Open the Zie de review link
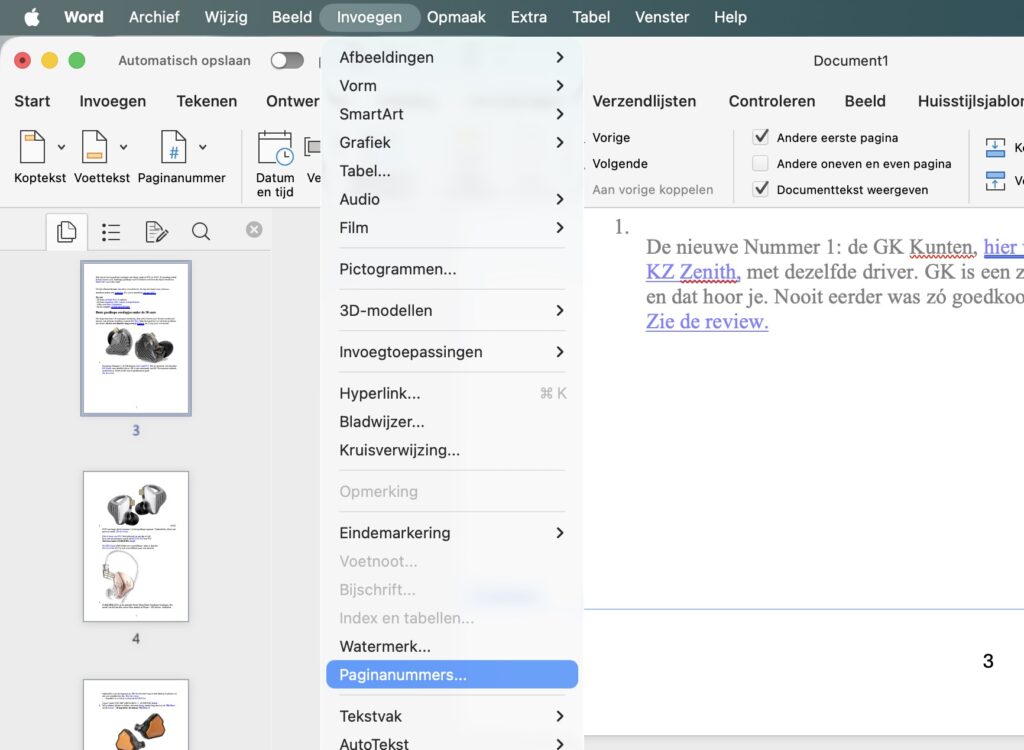Image resolution: width=1024 pixels, height=750 pixels. click(707, 321)
